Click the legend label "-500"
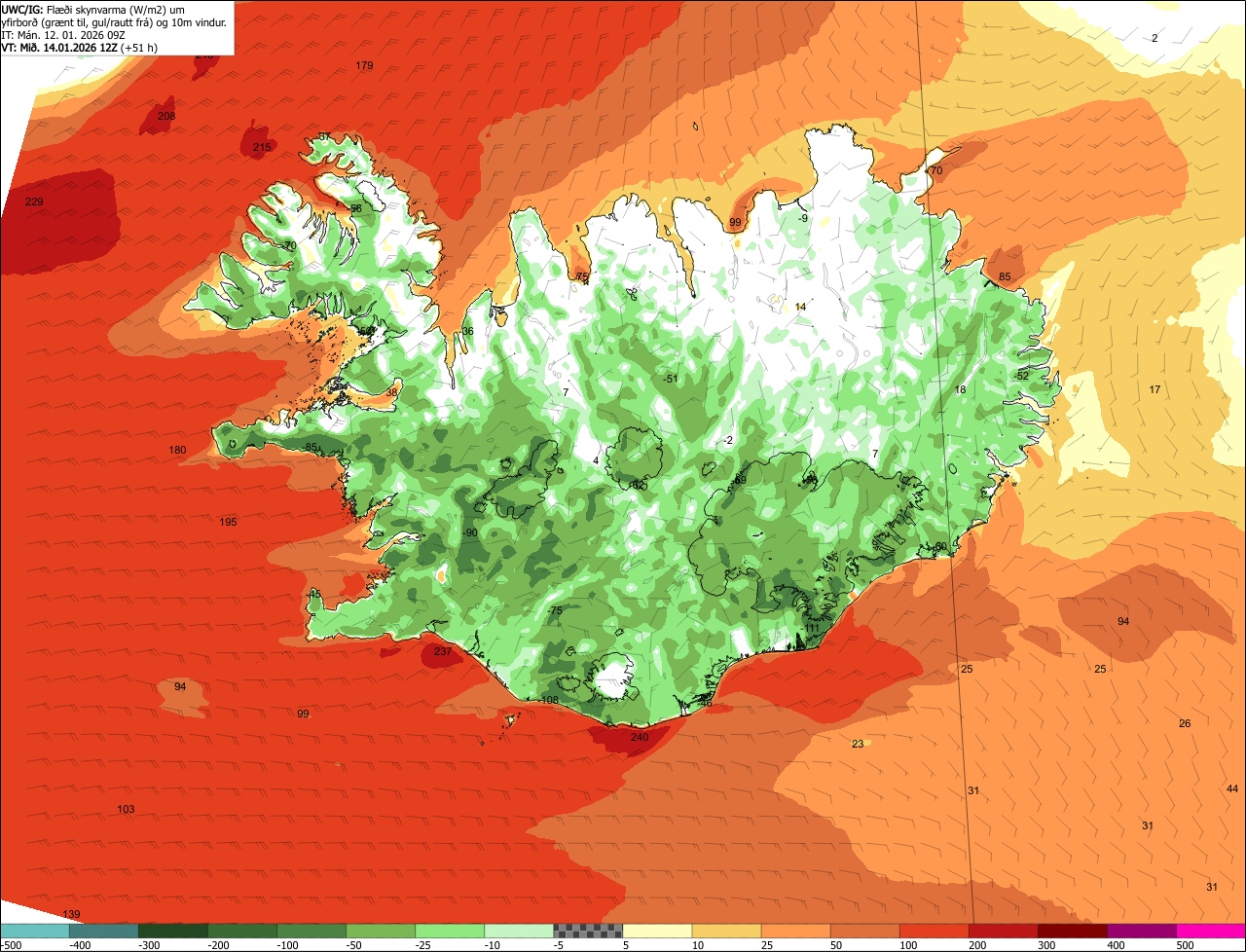The height and width of the screenshot is (952, 1246). point(12,945)
